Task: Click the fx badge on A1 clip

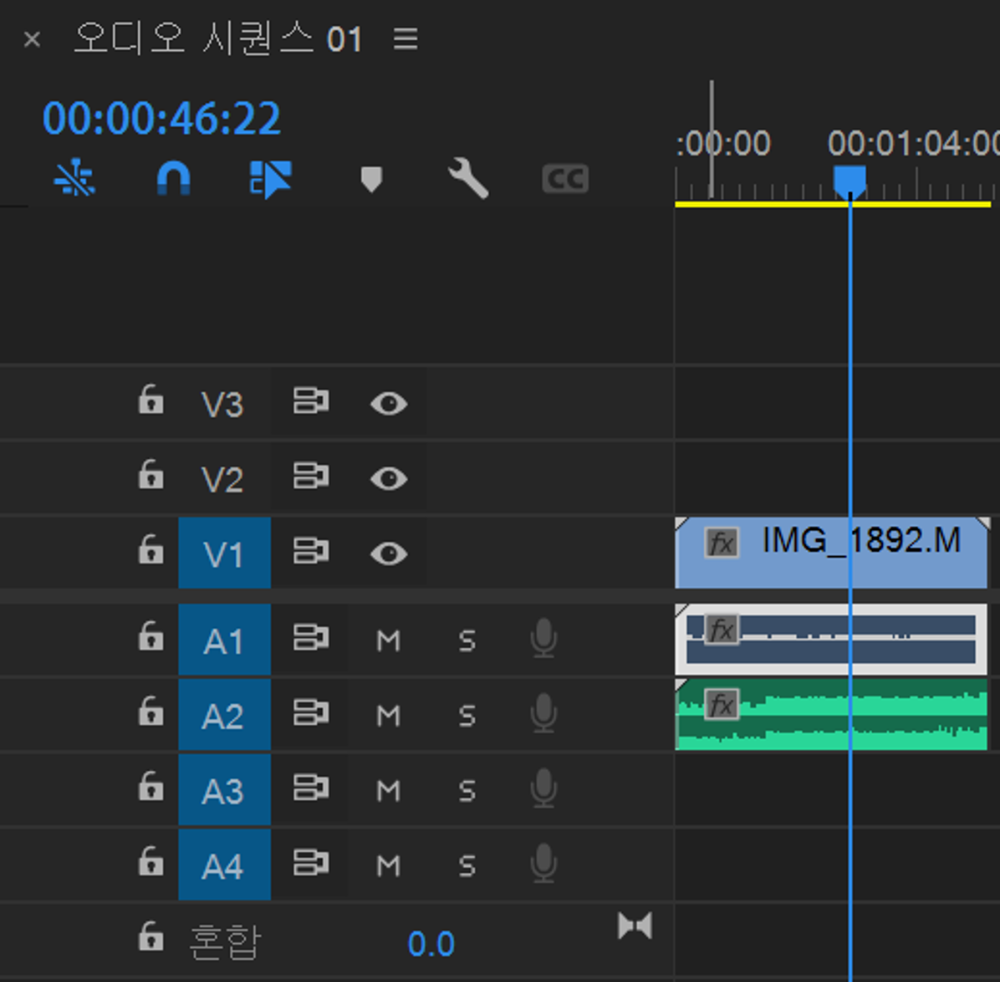Action: coord(722,630)
